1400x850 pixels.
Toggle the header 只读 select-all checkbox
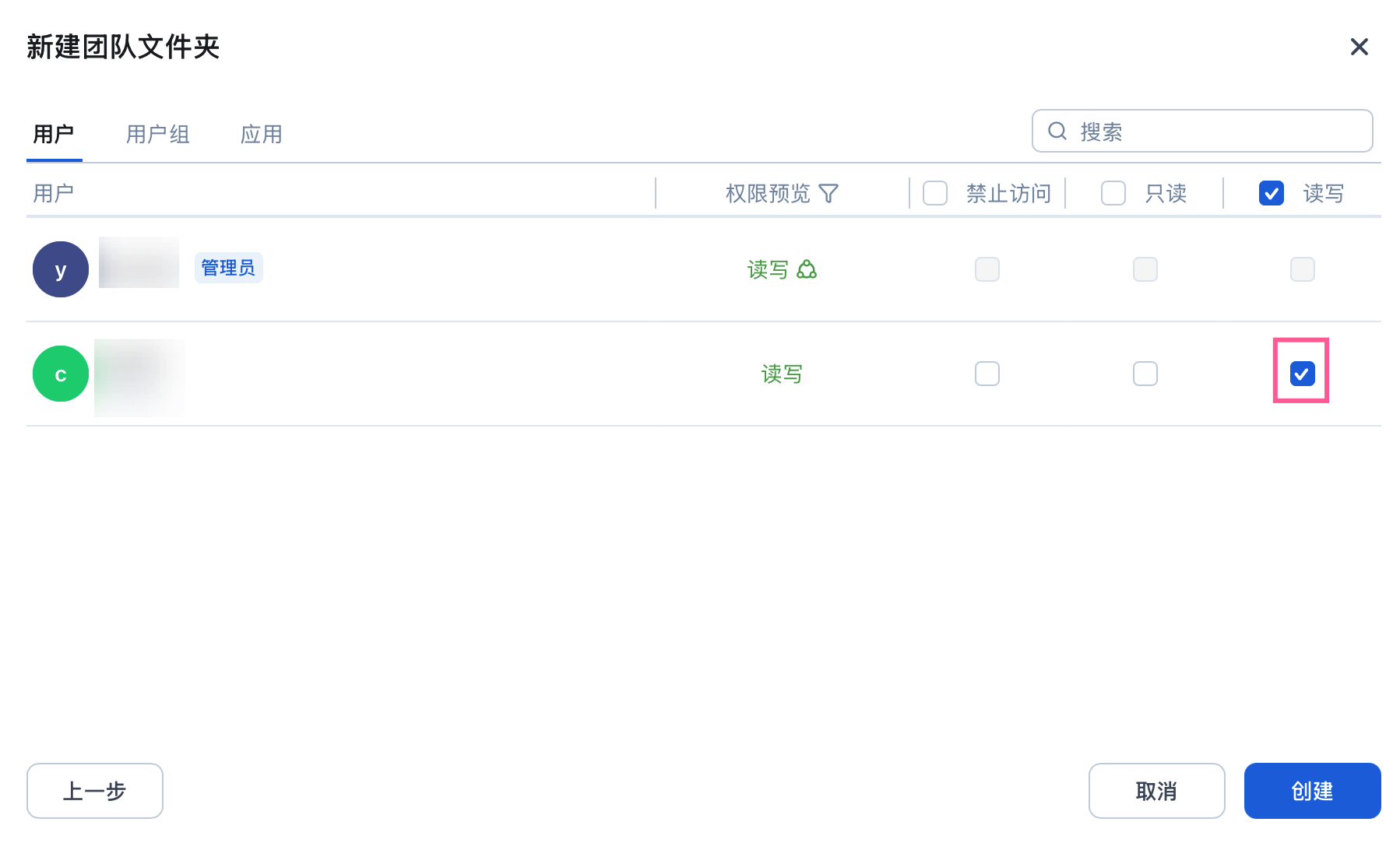pyautogui.click(x=1113, y=193)
